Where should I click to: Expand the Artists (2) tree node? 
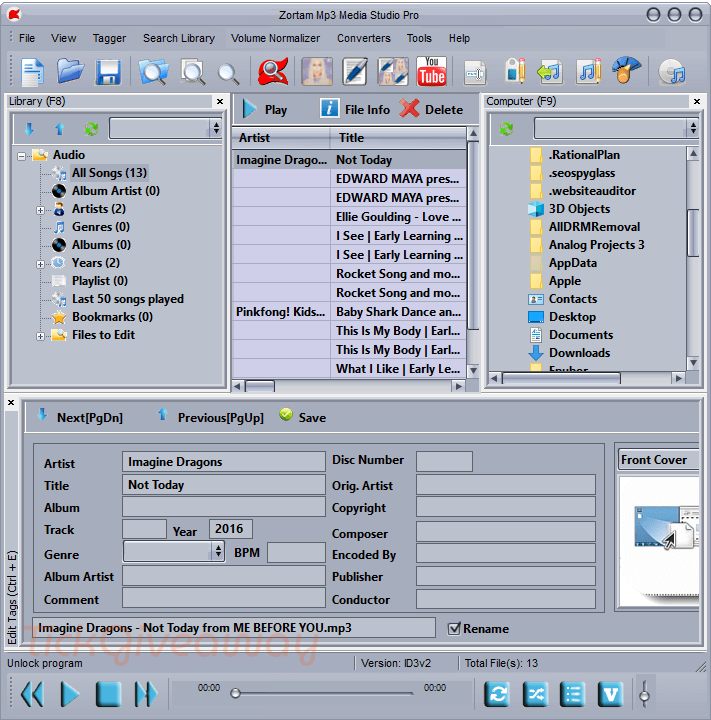pos(40,210)
